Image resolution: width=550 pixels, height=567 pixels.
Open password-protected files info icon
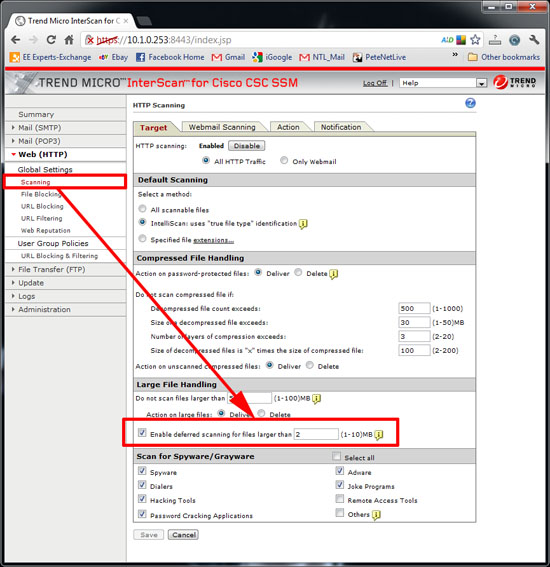(333, 274)
